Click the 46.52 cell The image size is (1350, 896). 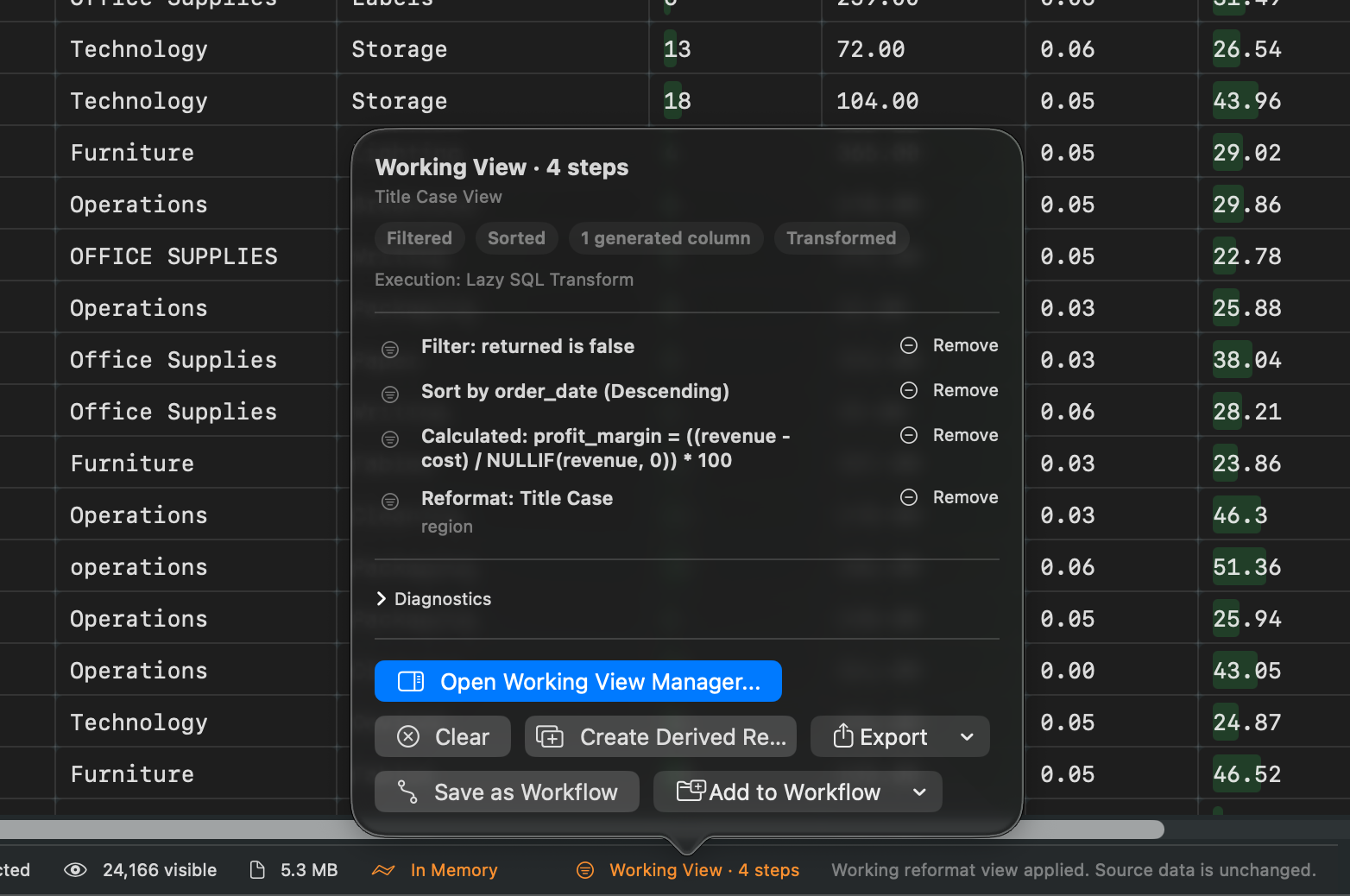pos(1274,774)
